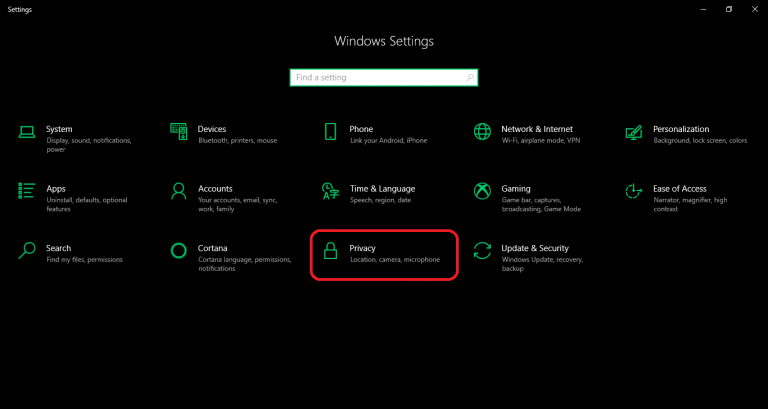Click 'Your accounts, email, sync' description
The width and height of the screenshot is (768, 409).
[238, 204]
